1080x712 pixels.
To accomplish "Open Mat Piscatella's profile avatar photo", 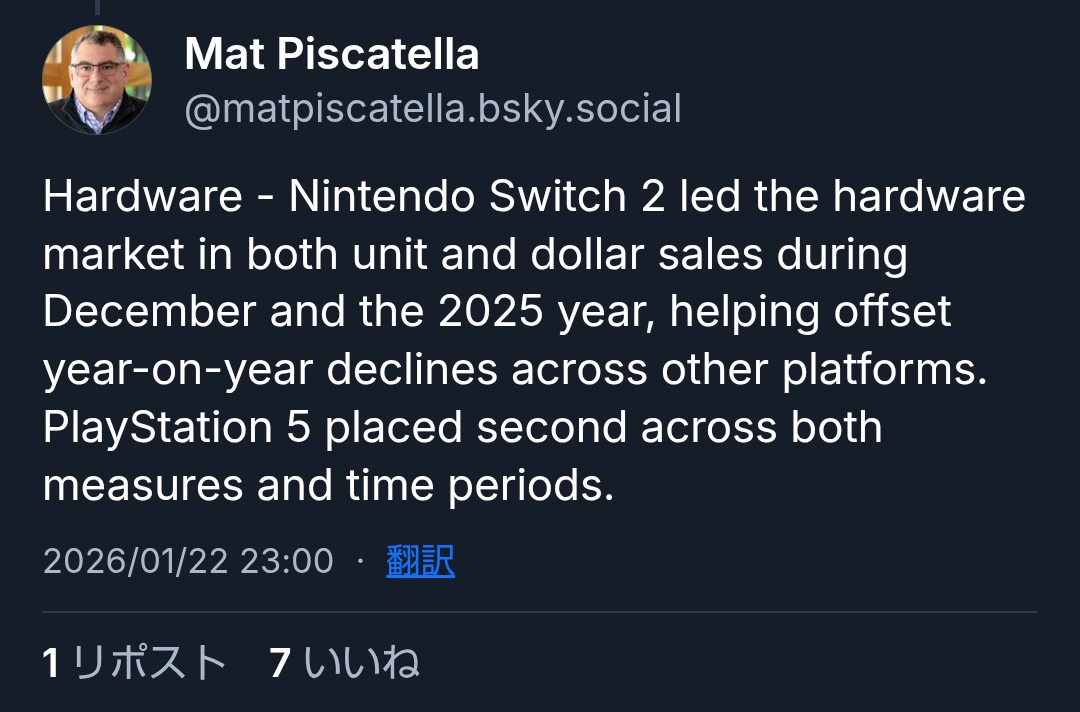I will coord(97,80).
